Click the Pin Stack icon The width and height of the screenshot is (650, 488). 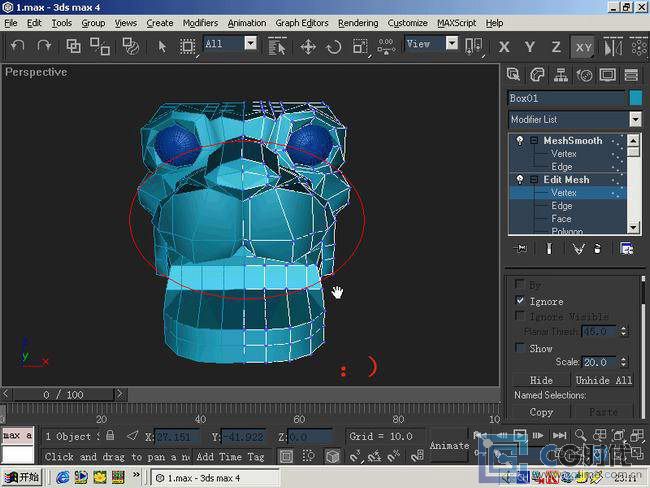click(x=521, y=248)
